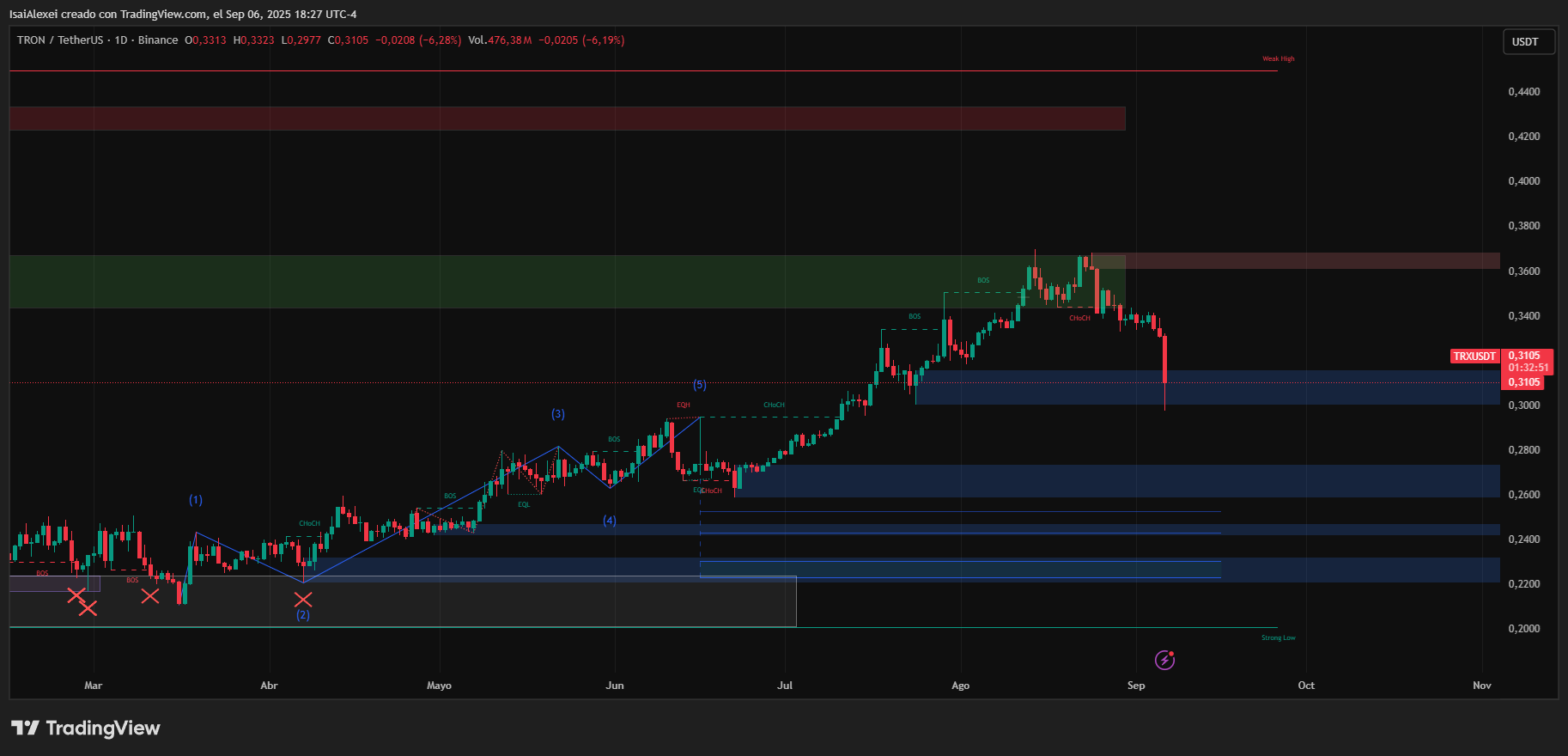The height and width of the screenshot is (756, 1568).
Task: Click the 0,2600 price scale label
Action: (x=1524, y=495)
